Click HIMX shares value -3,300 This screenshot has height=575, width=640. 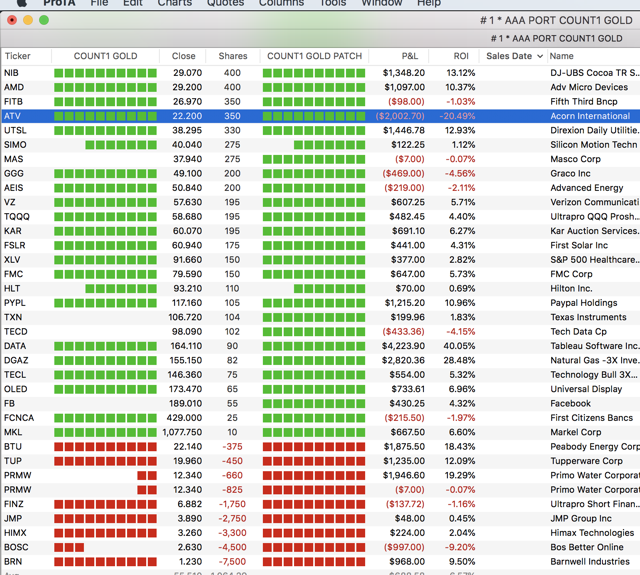point(232,533)
